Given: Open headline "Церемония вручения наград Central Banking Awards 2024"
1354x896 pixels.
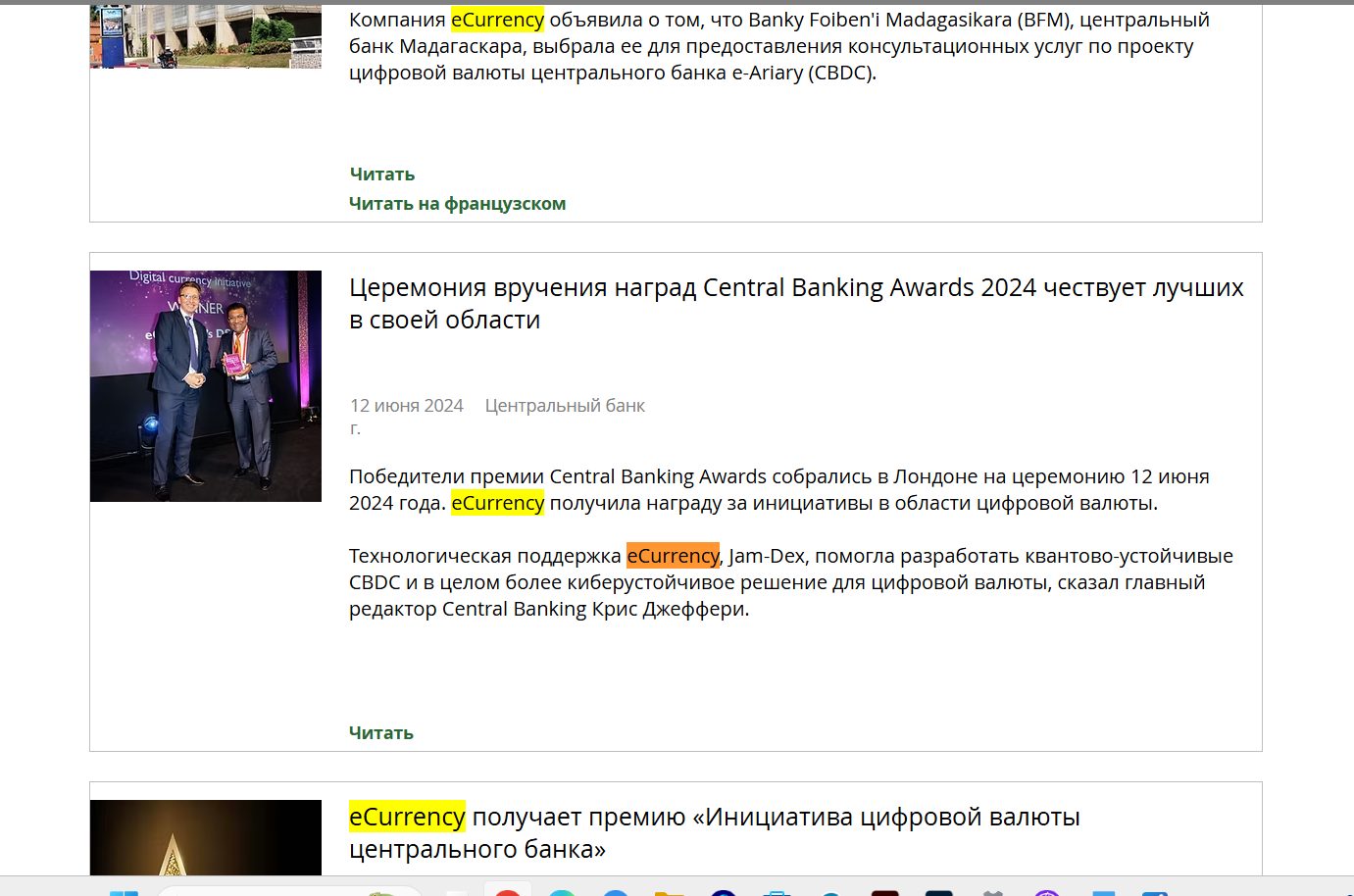Looking at the screenshot, I should (796, 303).
